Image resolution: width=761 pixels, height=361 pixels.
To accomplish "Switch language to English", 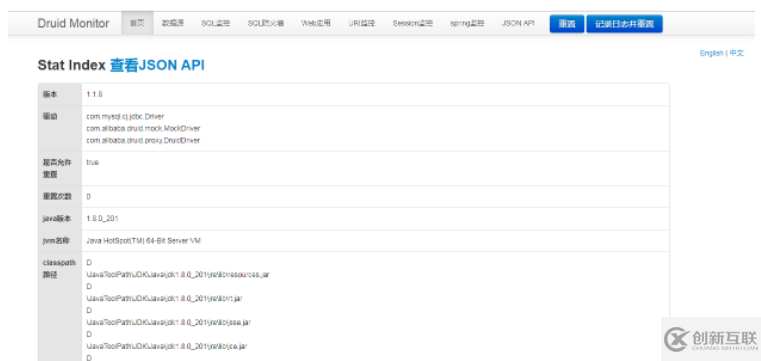I will (x=711, y=53).
